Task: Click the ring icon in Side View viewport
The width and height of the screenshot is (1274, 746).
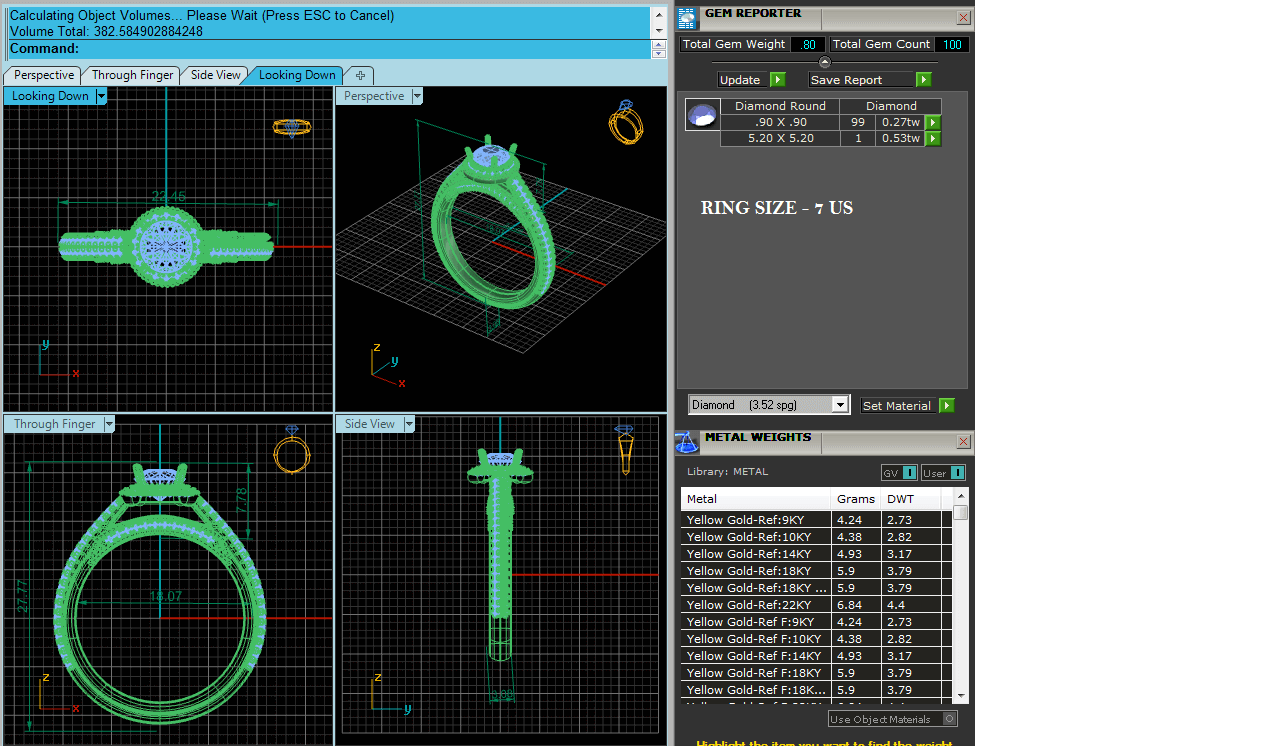Action: coord(625,450)
